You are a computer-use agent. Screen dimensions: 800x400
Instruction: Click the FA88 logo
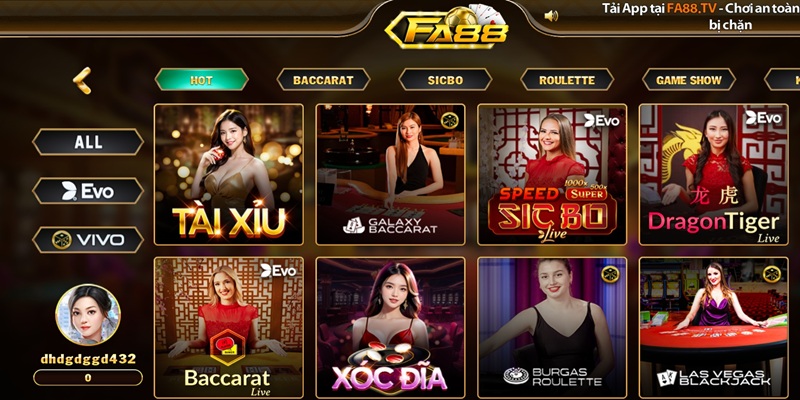pos(447,28)
